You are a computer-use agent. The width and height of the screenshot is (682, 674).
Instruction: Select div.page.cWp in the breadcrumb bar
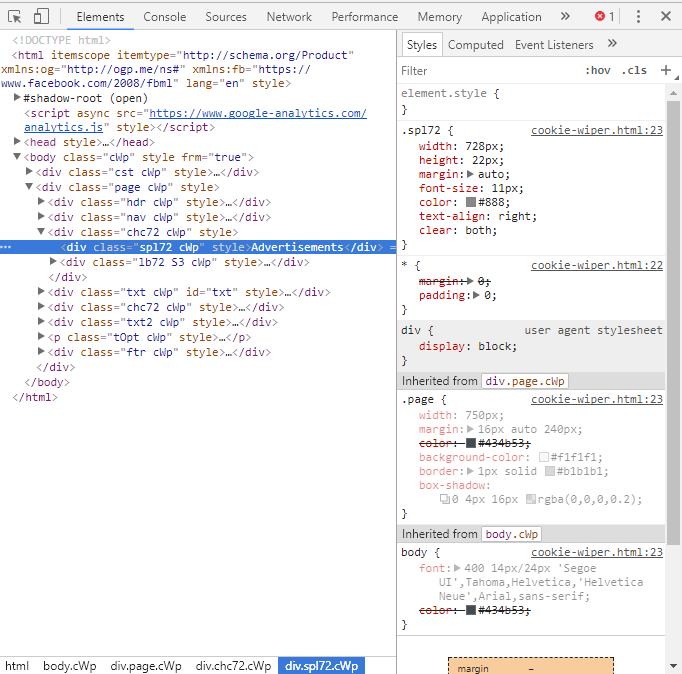(146, 666)
